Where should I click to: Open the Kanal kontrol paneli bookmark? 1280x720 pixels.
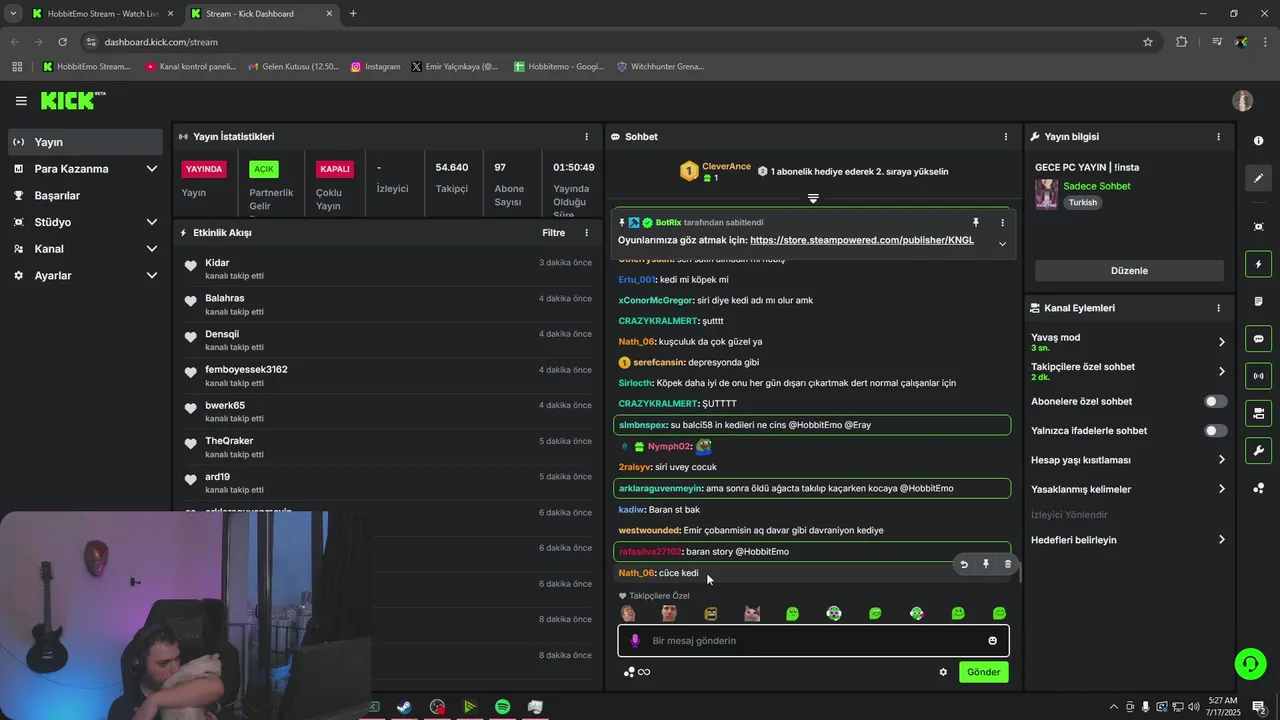tap(190, 67)
